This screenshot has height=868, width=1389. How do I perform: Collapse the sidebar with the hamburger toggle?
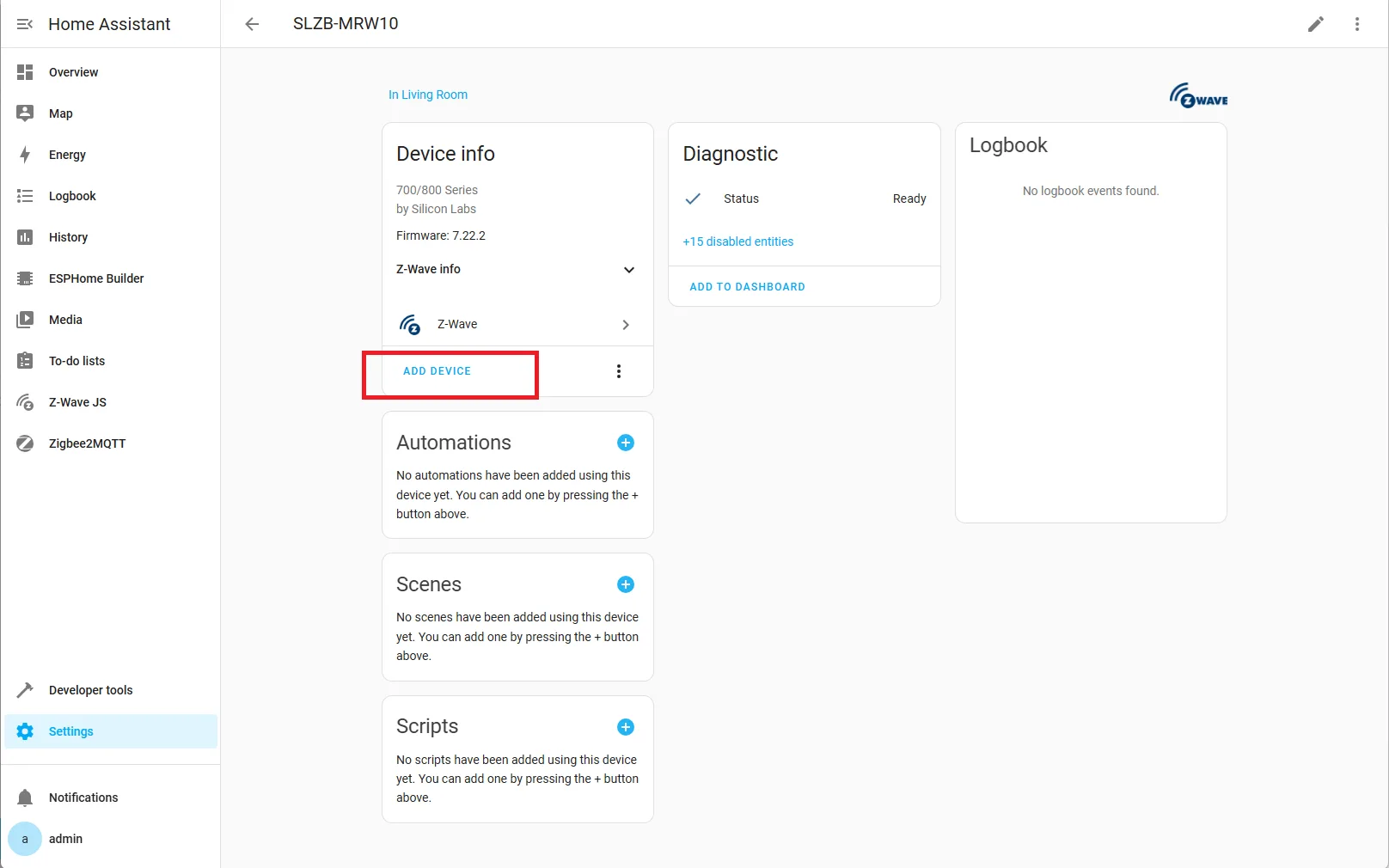click(25, 23)
